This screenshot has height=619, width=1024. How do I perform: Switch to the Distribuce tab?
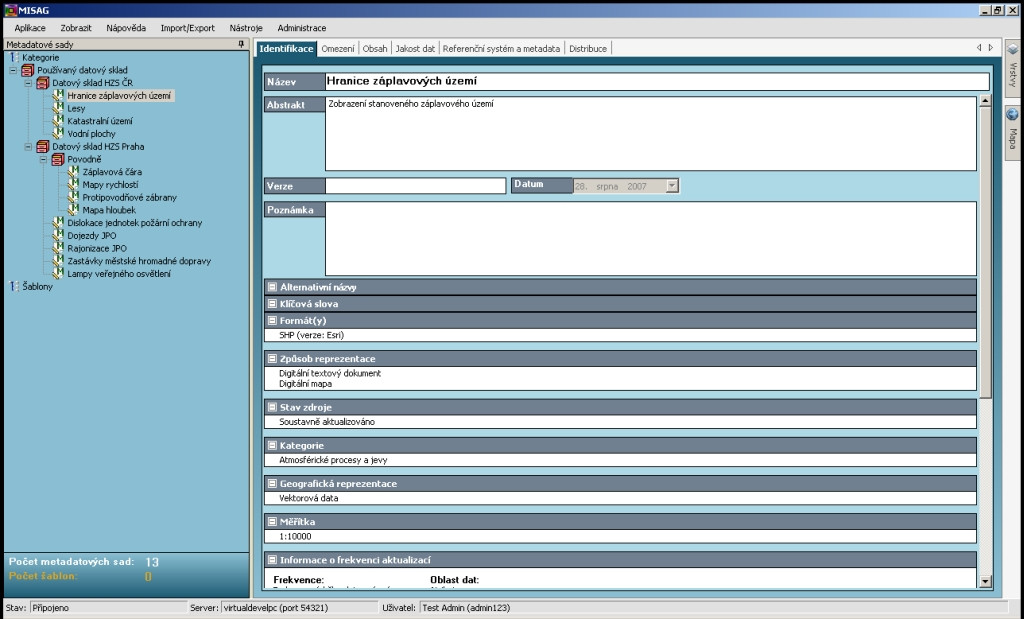pos(588,48)
